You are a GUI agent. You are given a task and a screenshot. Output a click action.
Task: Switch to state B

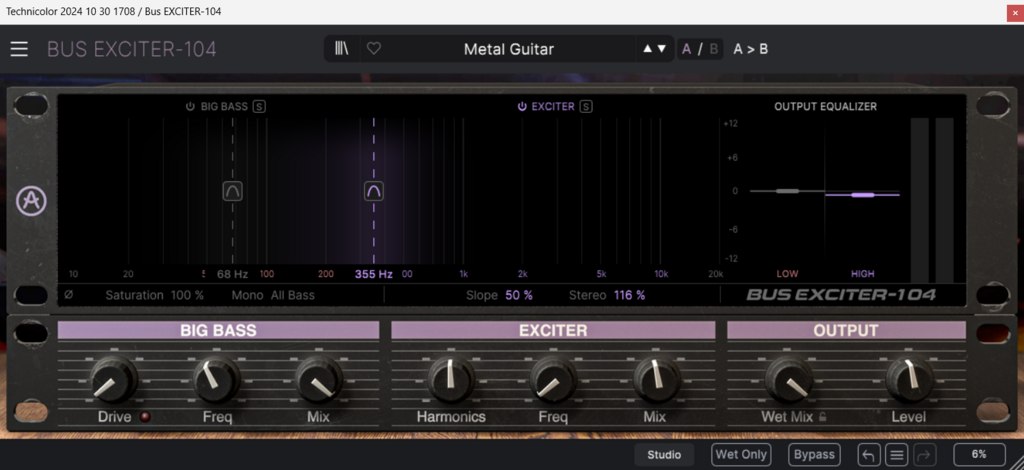[x=714, y=49]
